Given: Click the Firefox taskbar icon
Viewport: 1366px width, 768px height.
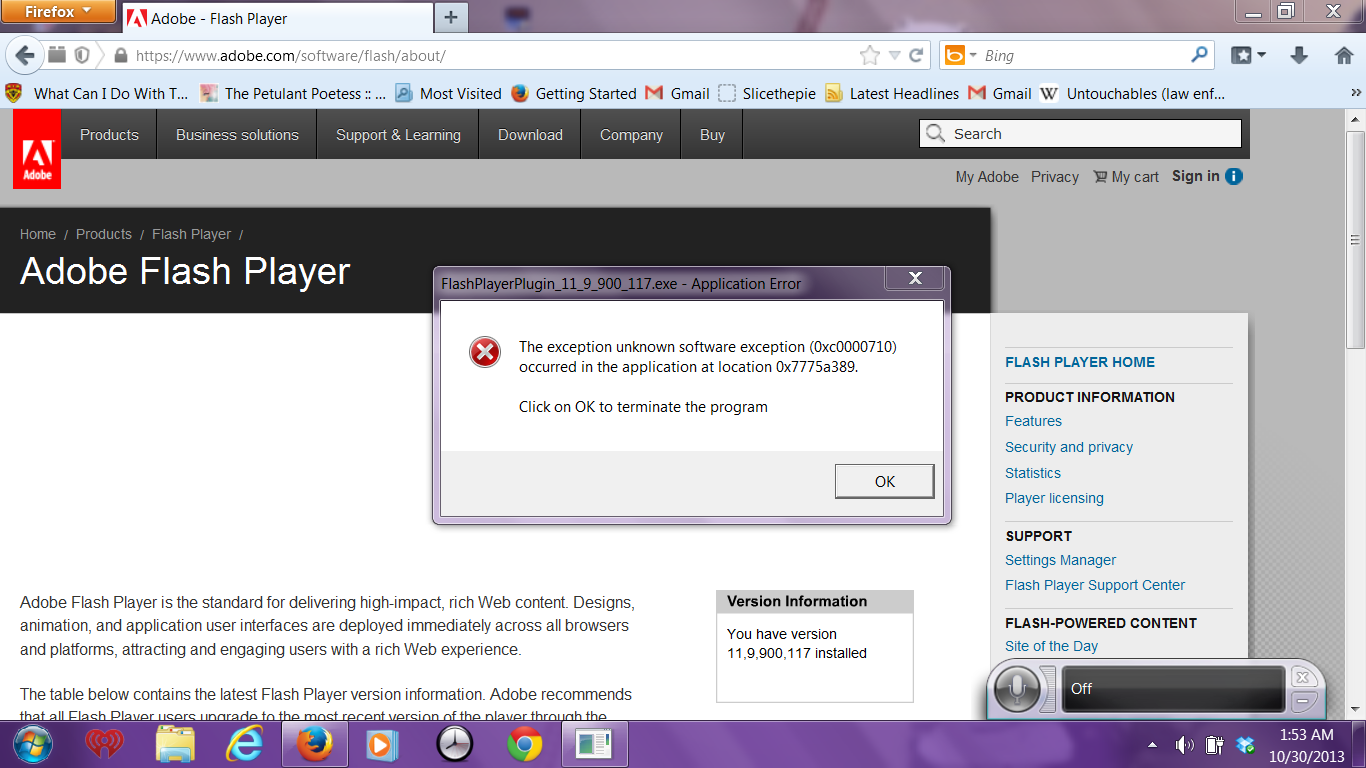Looking at the screenshot, I should [x=315, y=744].
